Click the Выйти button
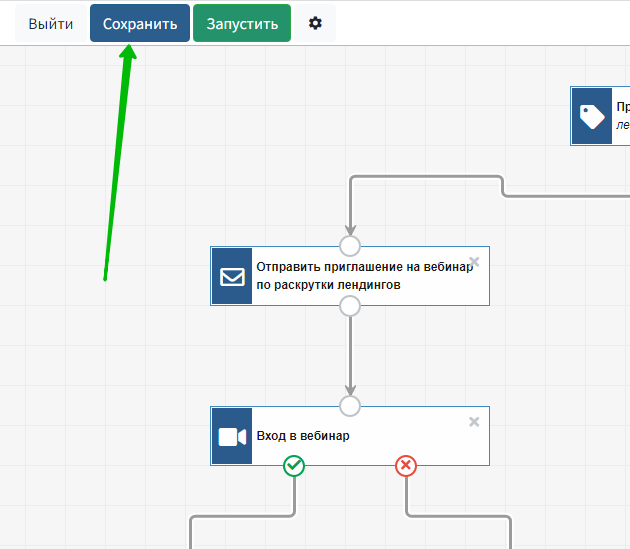 (50, 23)
